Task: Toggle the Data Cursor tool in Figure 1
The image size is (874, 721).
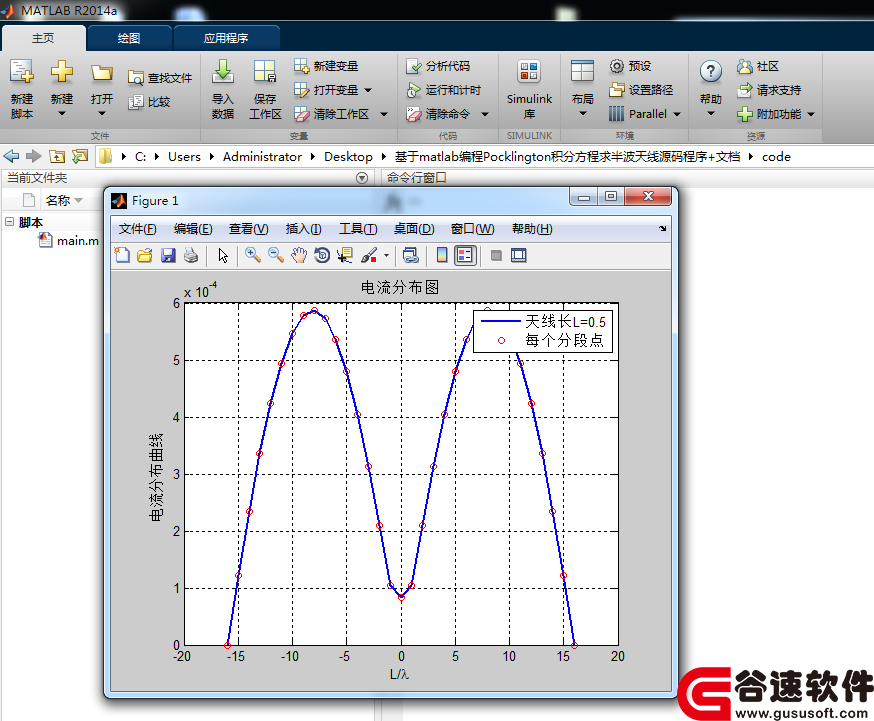Action: (345, 255)
